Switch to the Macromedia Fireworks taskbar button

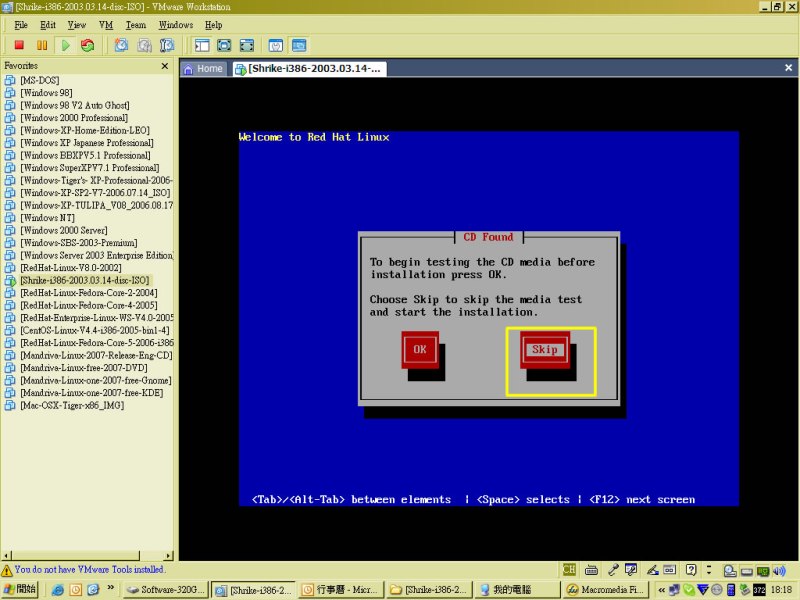tap(605, 590)
